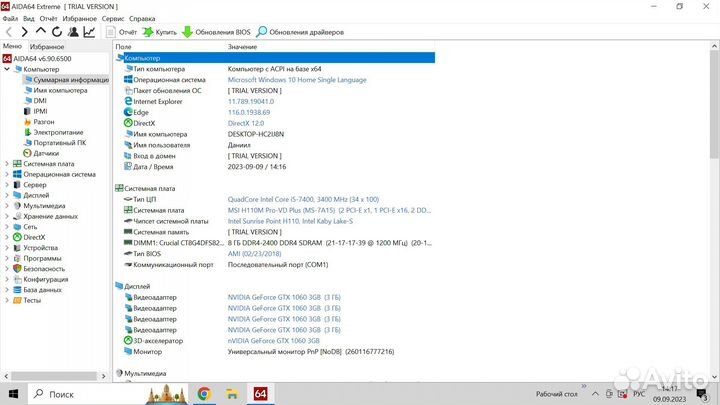Expand the Сеть tree node

click(7, 227)
